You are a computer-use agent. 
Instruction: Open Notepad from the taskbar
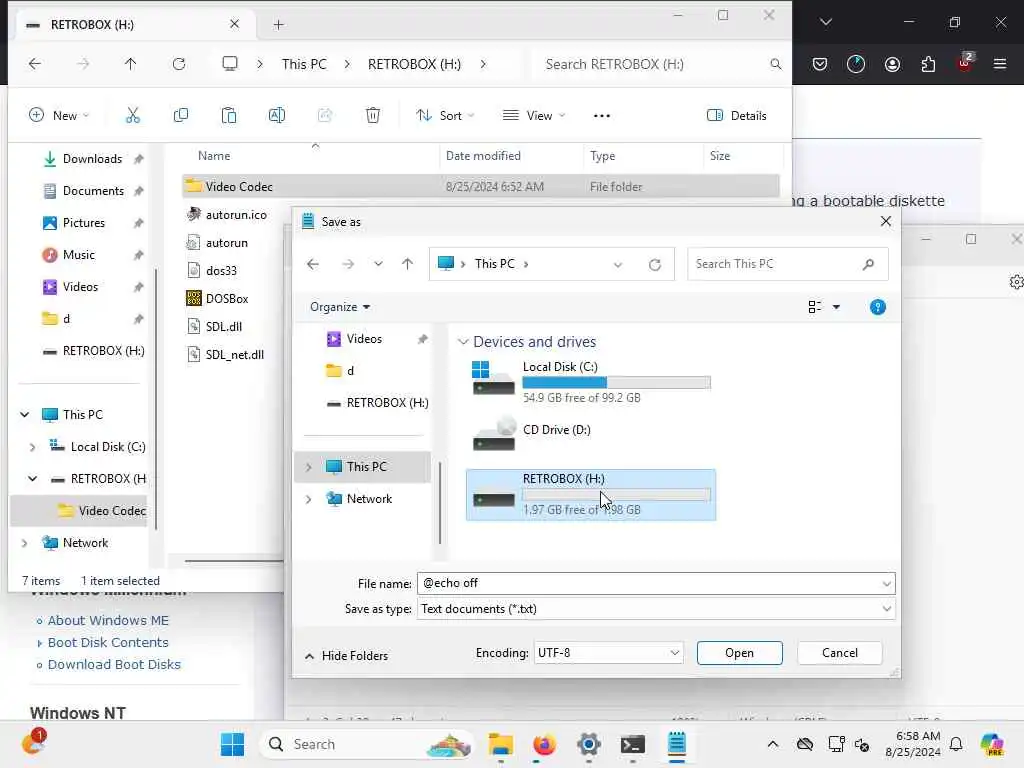[677, 744]
